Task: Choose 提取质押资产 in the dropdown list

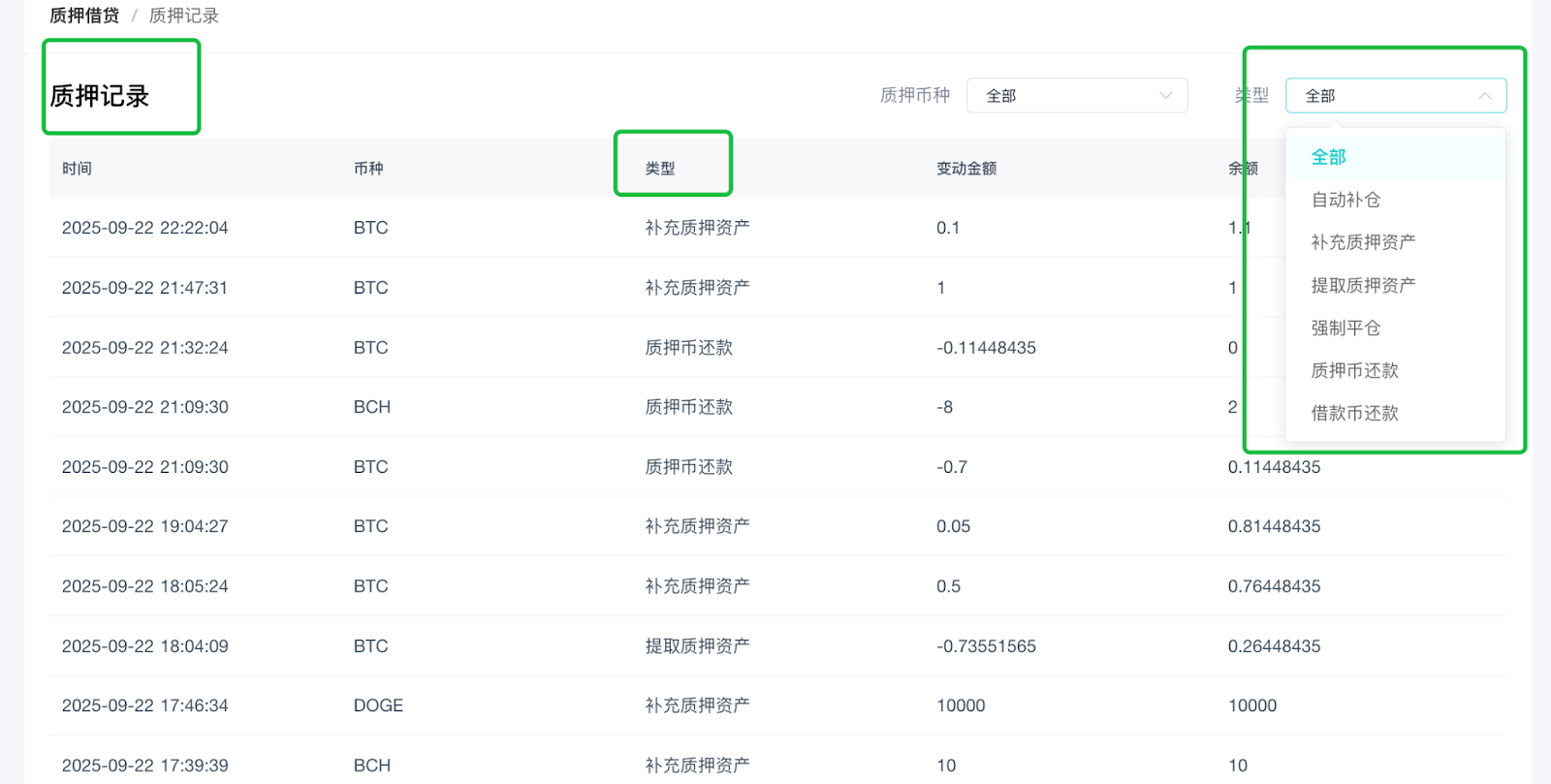Action: pos(1396,285)
